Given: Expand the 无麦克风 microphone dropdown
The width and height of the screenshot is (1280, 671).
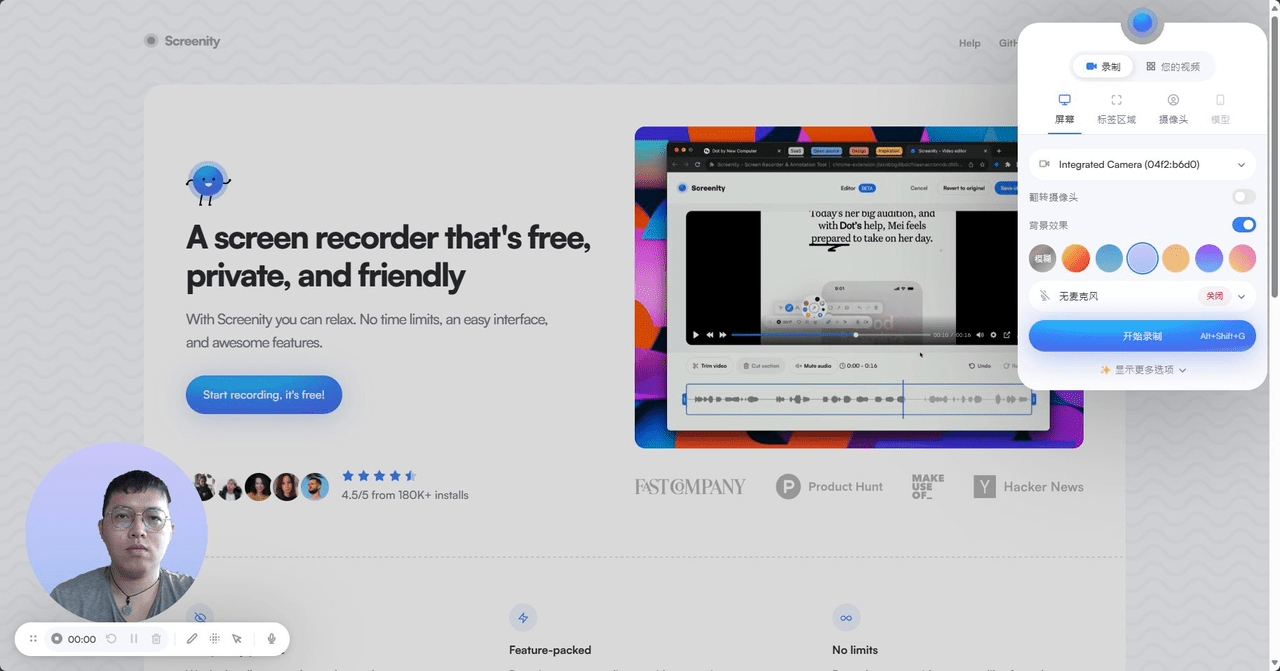Looking at the screenshot, I should tap(1241, 297).
